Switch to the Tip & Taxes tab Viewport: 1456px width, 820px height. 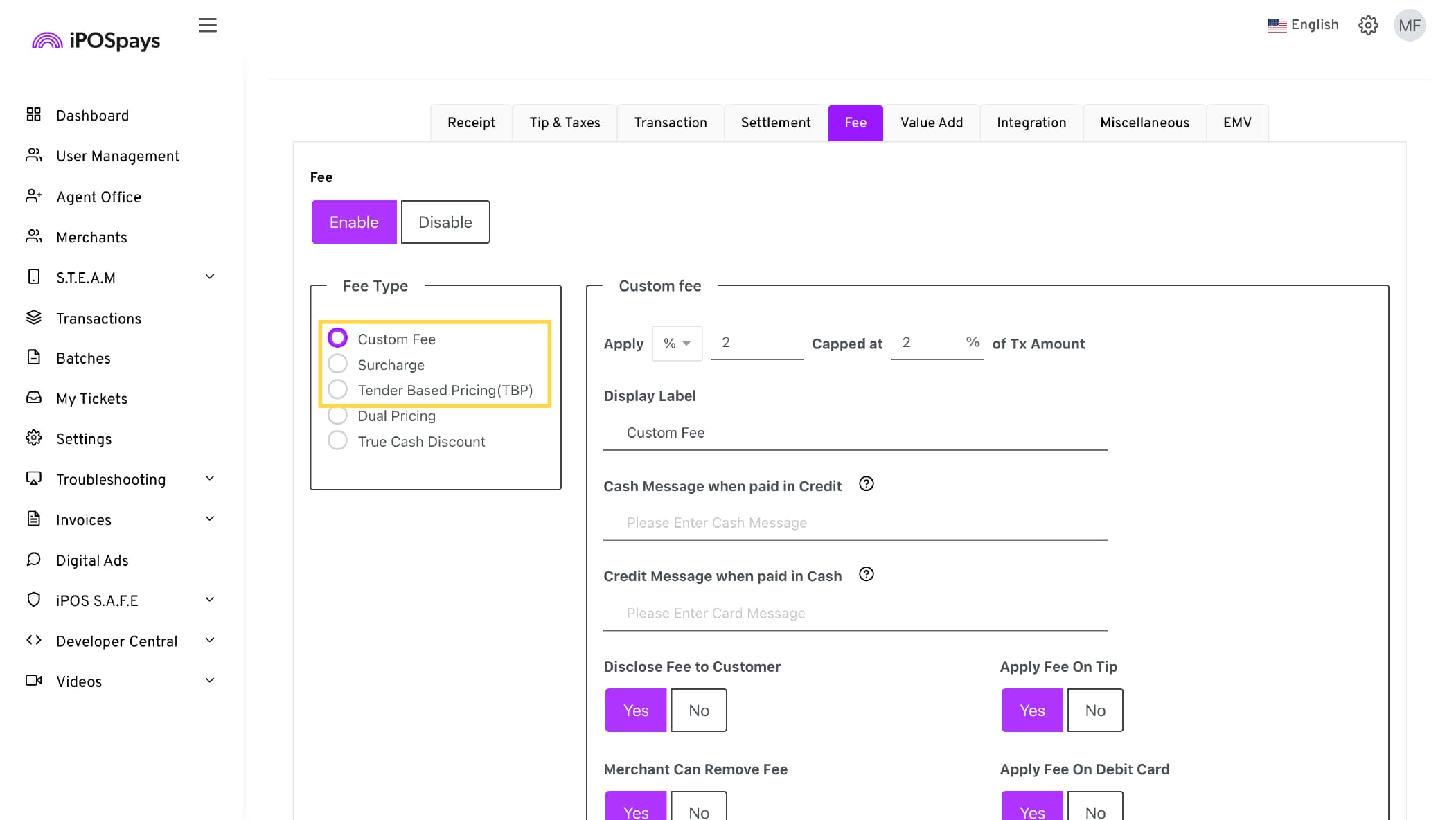(565, 123)
